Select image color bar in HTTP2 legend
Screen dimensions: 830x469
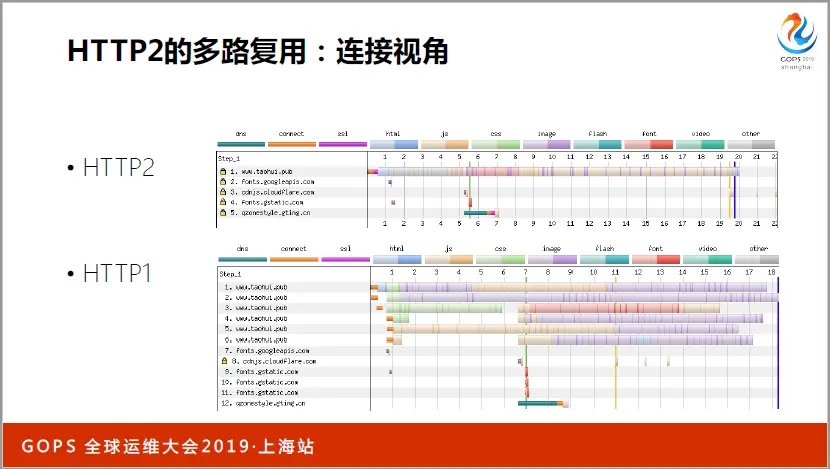[547, 145]
